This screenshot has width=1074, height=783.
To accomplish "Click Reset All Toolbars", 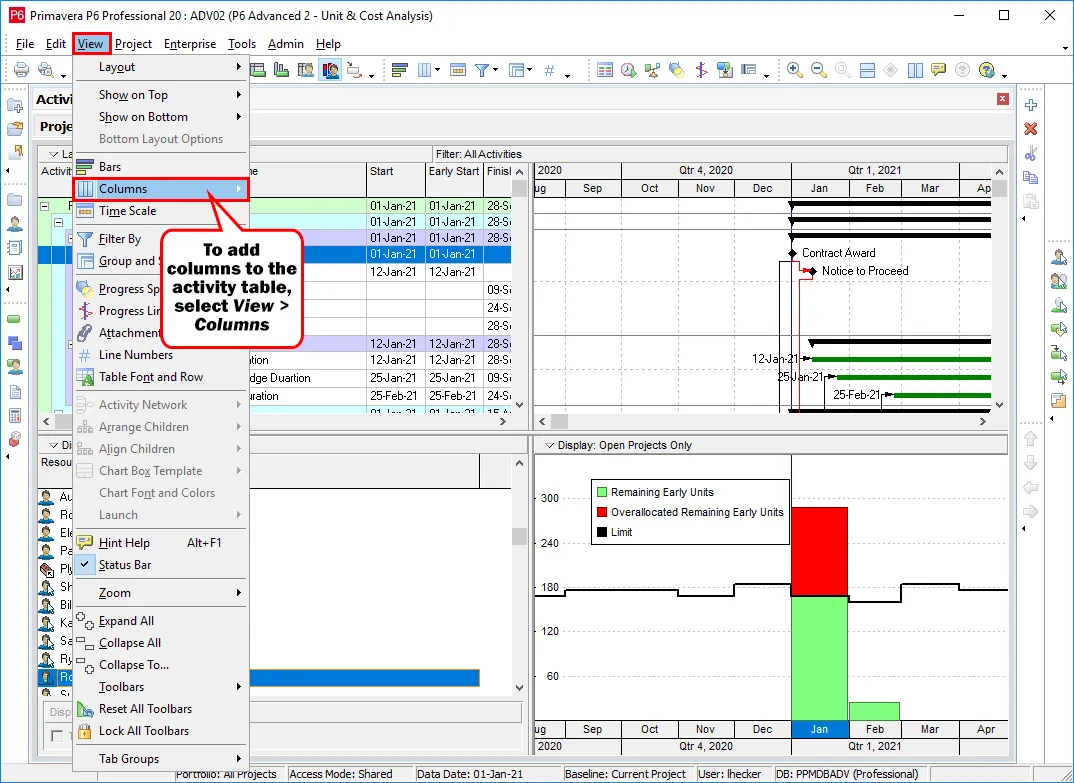I will 145,709.
